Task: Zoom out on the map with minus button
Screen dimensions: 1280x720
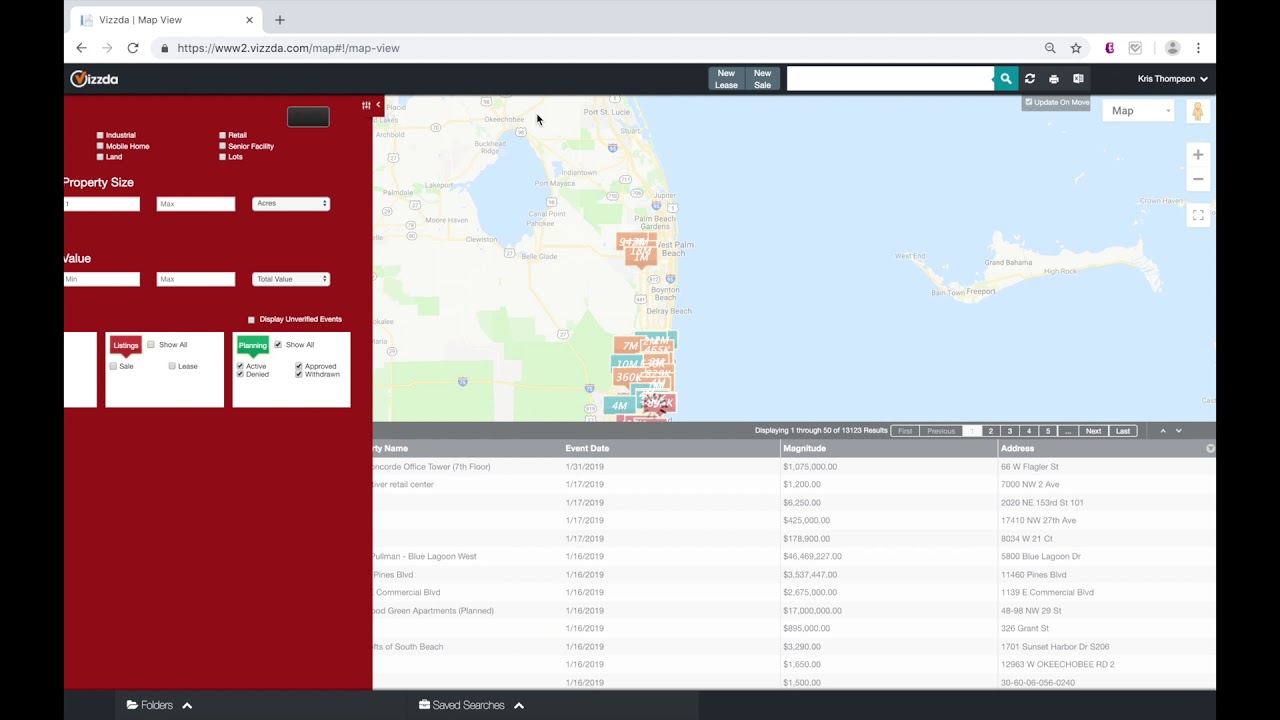Action: 1198,179
